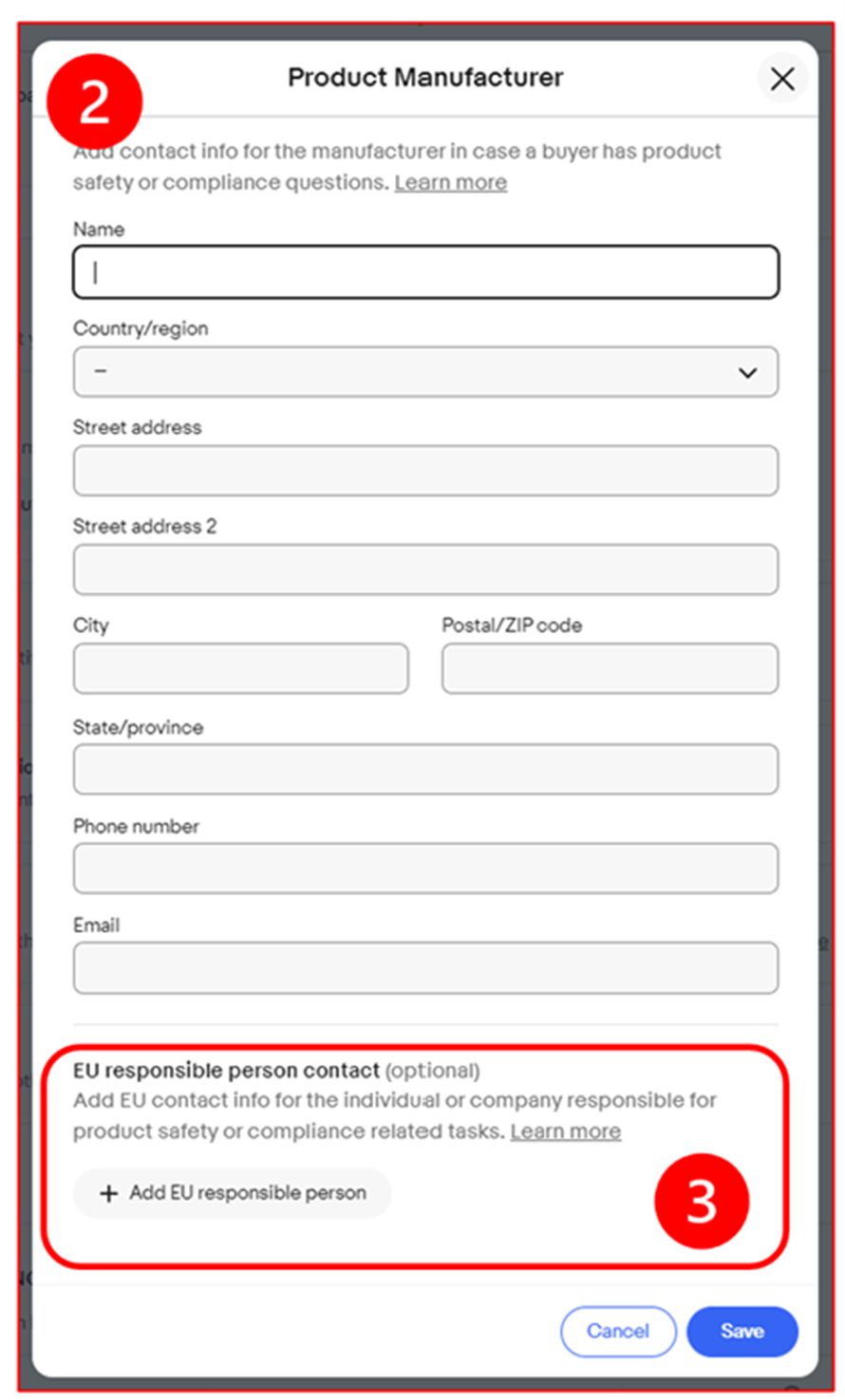Focus the Postal/ZIP code field
The image size is (845, 1400).
point(610,668)
